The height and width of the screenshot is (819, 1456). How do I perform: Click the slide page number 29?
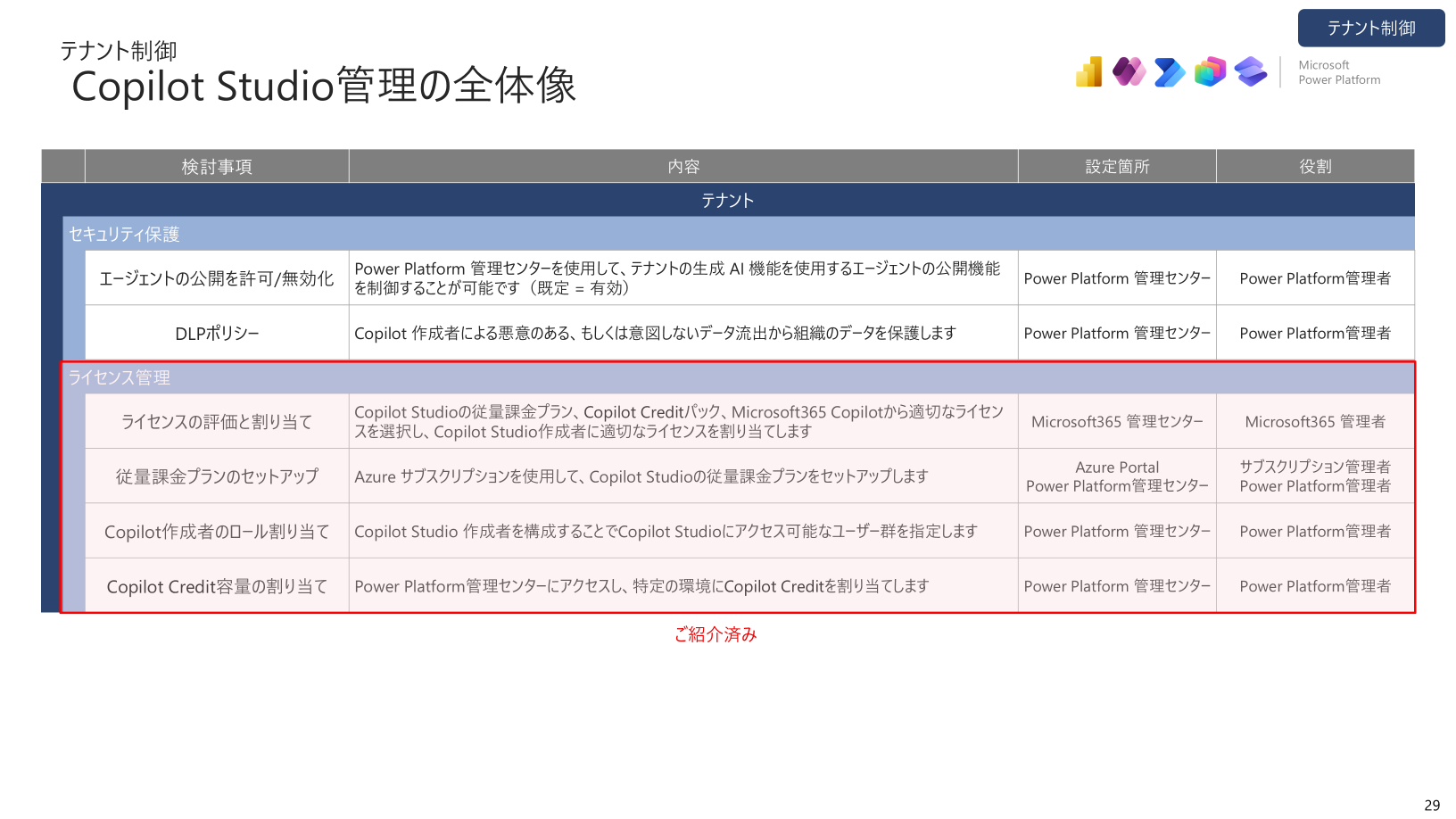tap(1432, 805)
